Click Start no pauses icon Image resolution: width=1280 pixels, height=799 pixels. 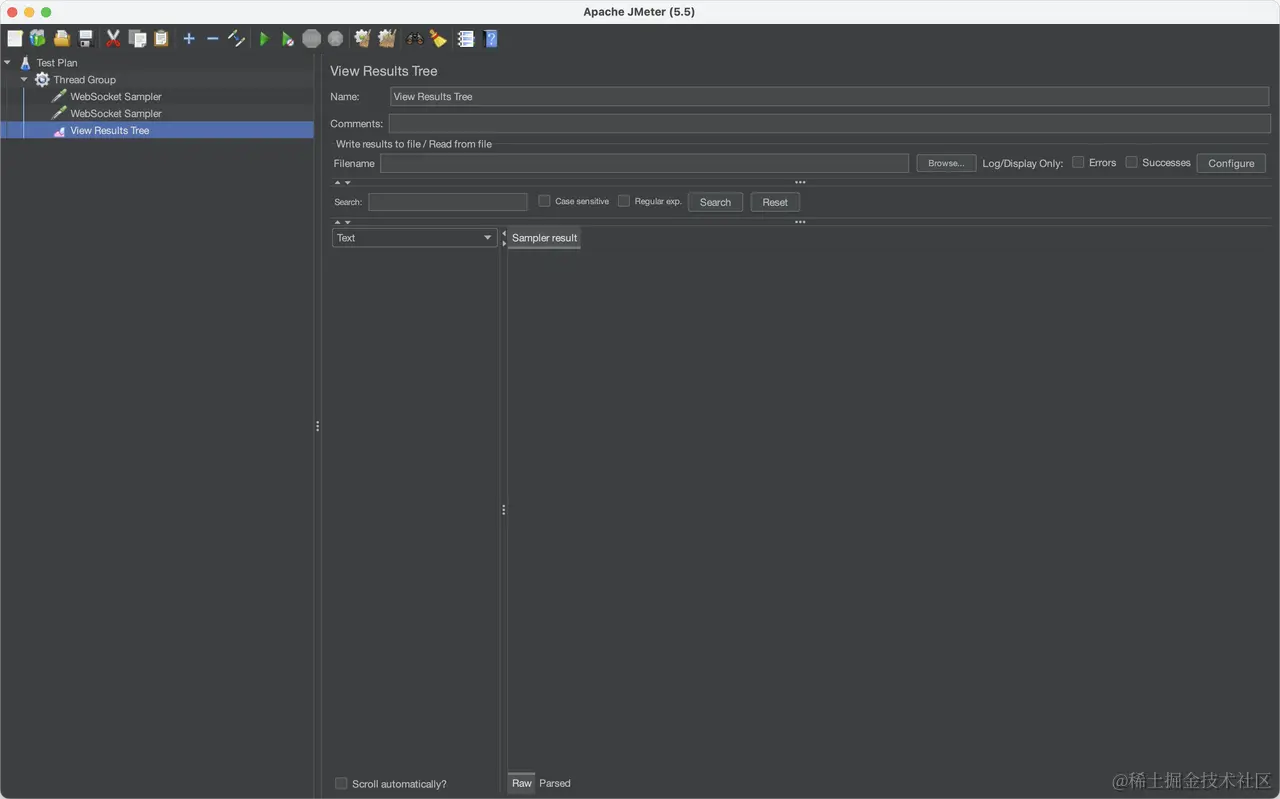288,39
